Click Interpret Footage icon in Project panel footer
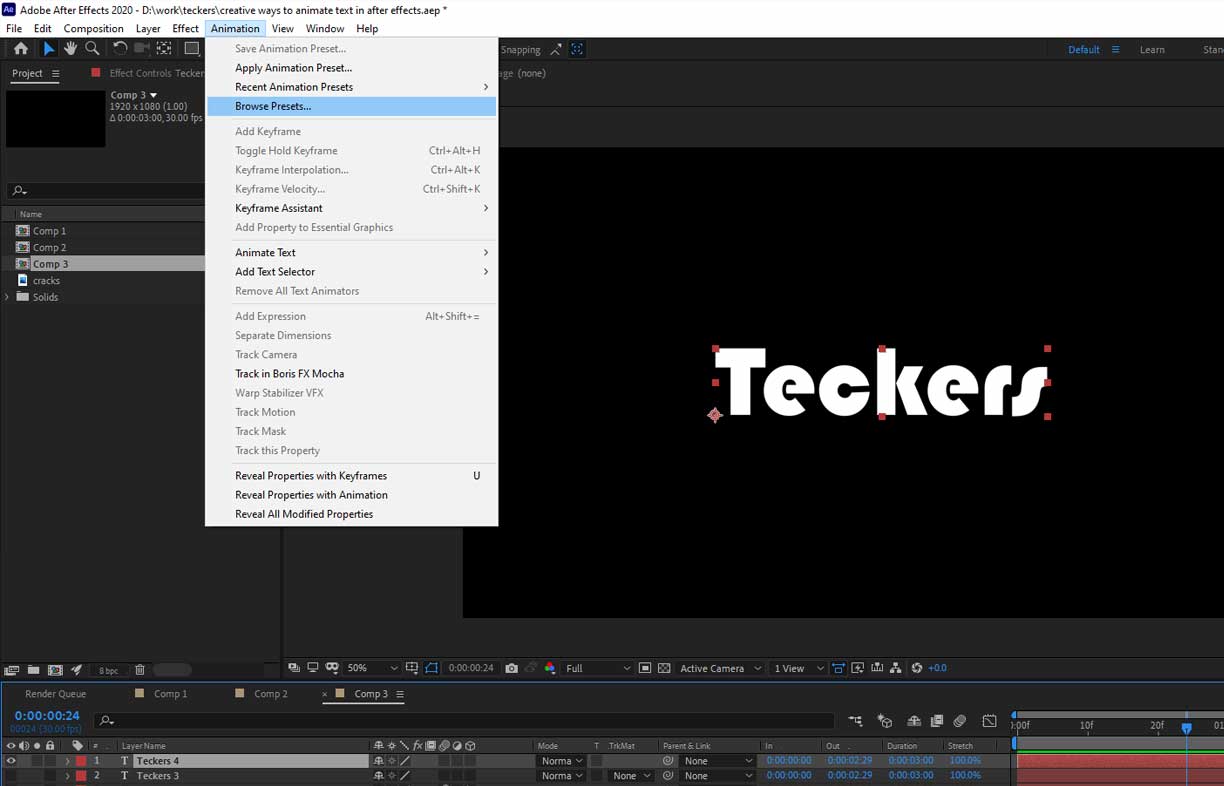Screen dimensions: 1224x786 12,670
